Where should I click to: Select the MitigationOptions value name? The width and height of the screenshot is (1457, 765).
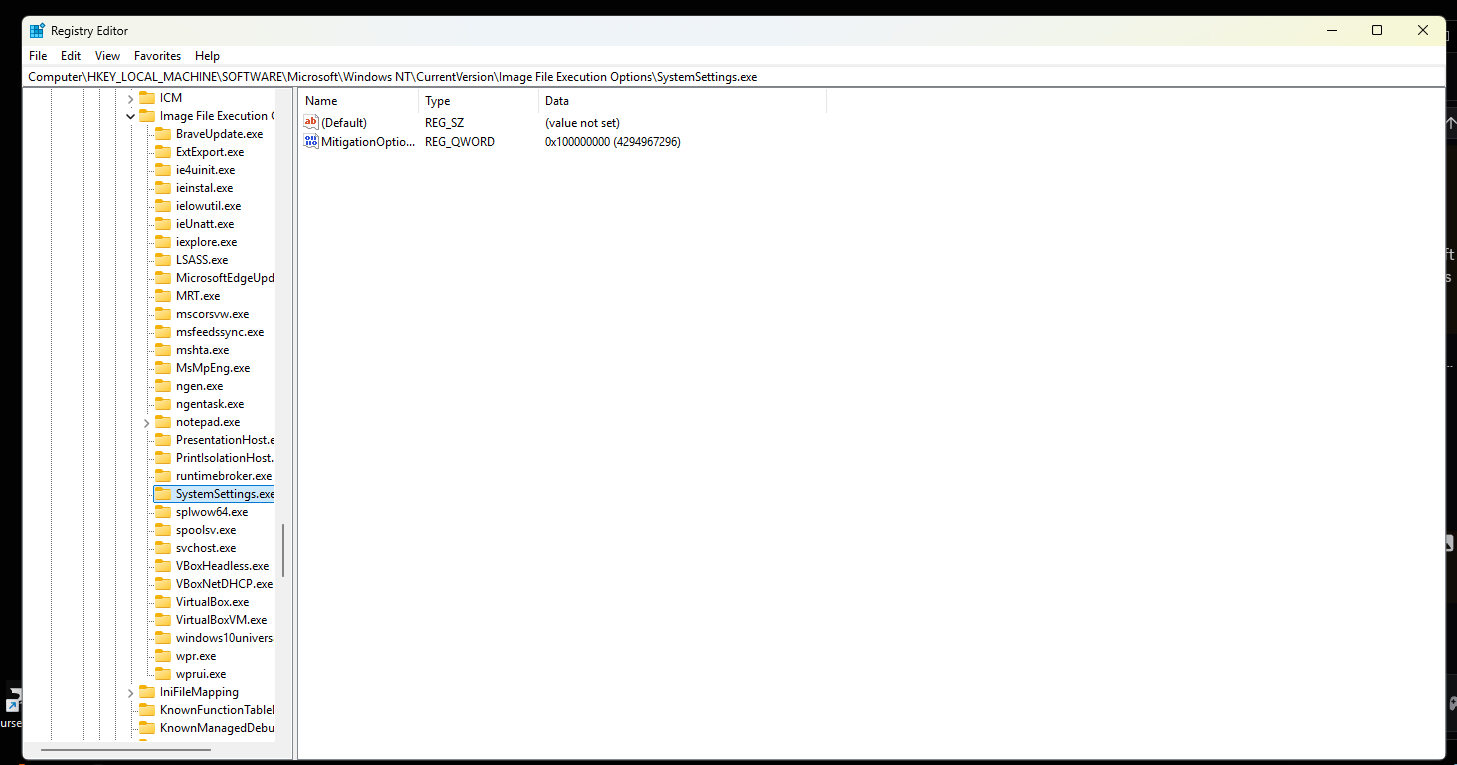tap(367, 142)
